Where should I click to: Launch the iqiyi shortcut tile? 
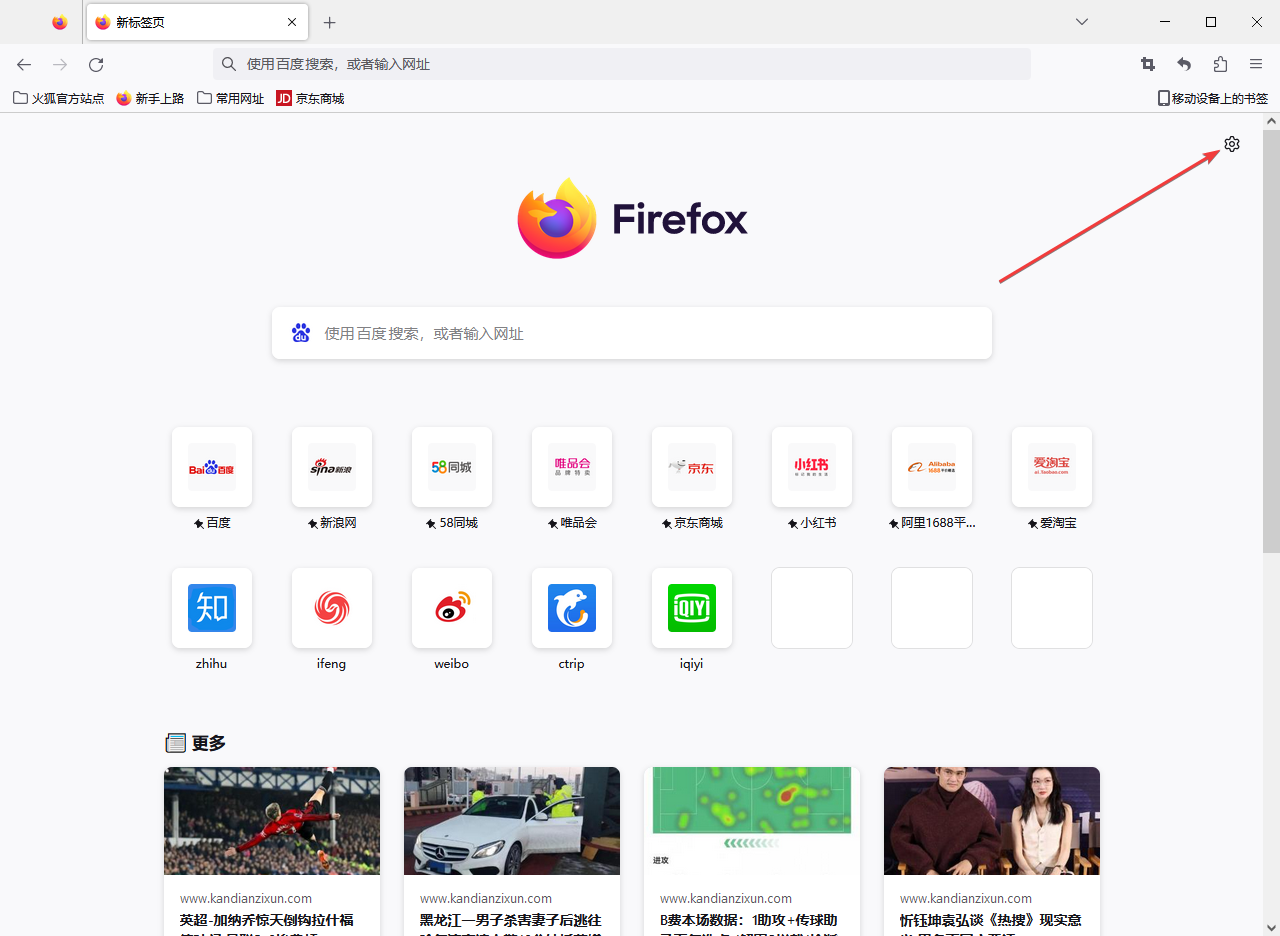click(691, 607)
